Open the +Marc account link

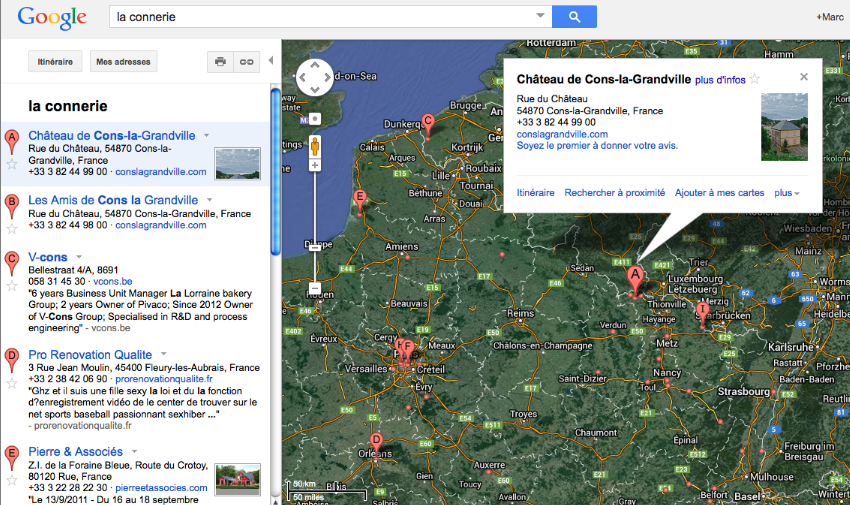pos(830,17)
